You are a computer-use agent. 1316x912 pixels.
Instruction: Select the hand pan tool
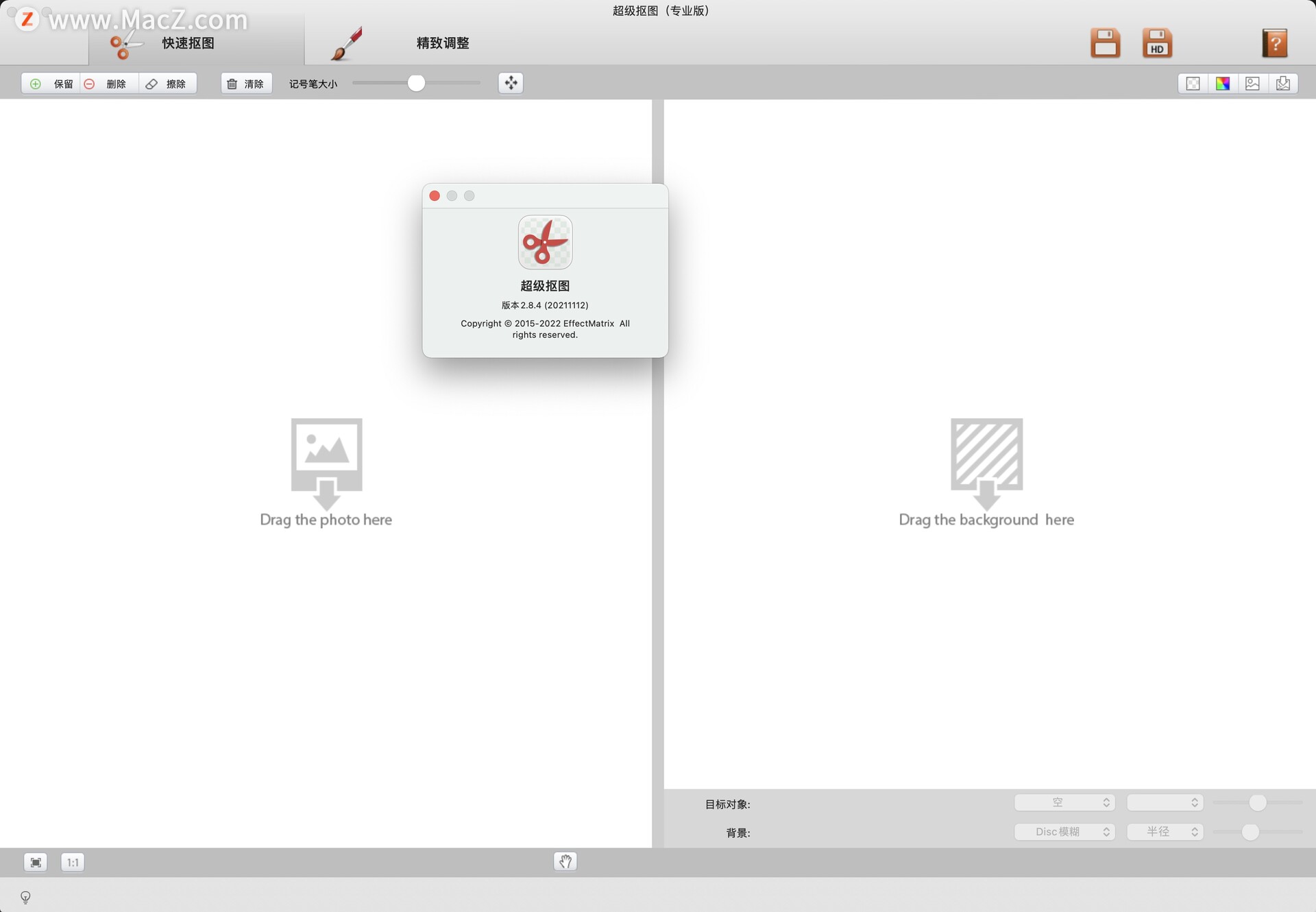[565, 861]
